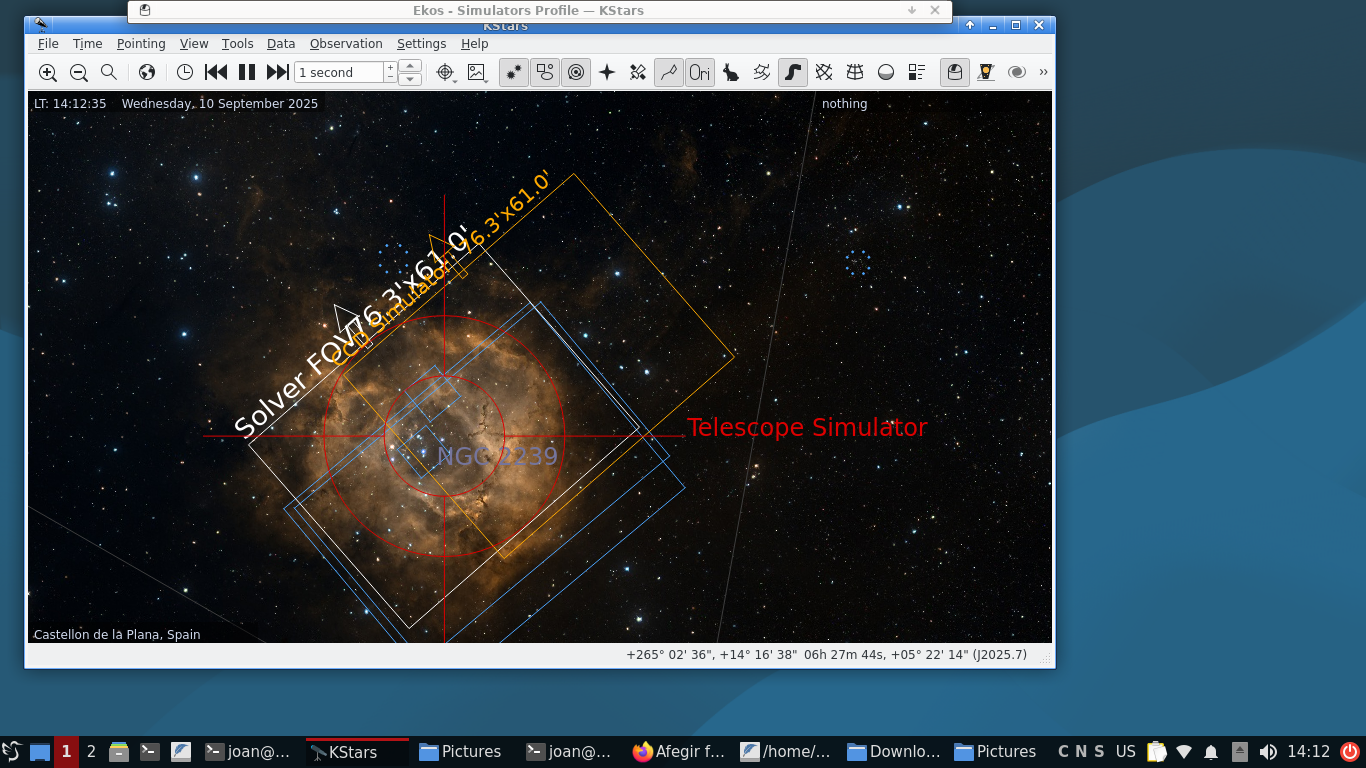
Task: Toggle Ekos observatory dome icon
Action: coord(955,72)
